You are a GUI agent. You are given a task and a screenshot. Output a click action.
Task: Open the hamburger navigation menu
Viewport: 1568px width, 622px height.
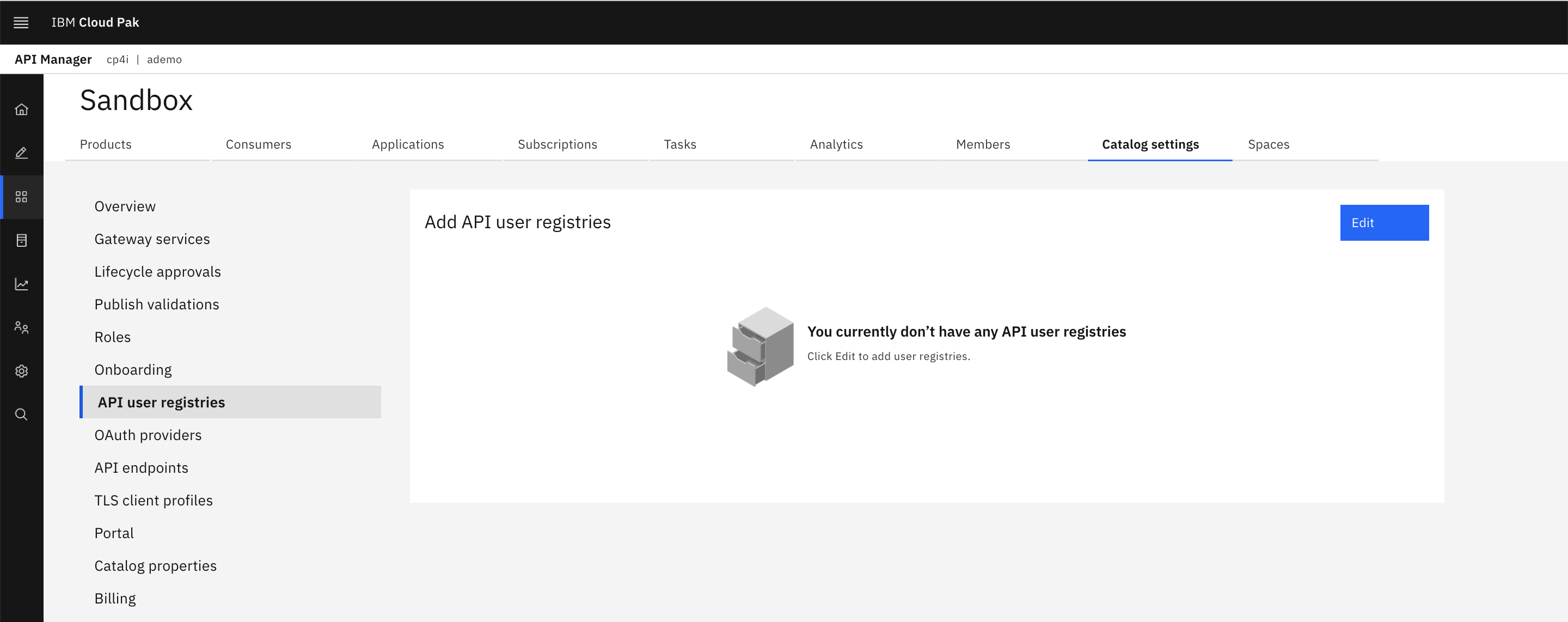pos(21,22)
